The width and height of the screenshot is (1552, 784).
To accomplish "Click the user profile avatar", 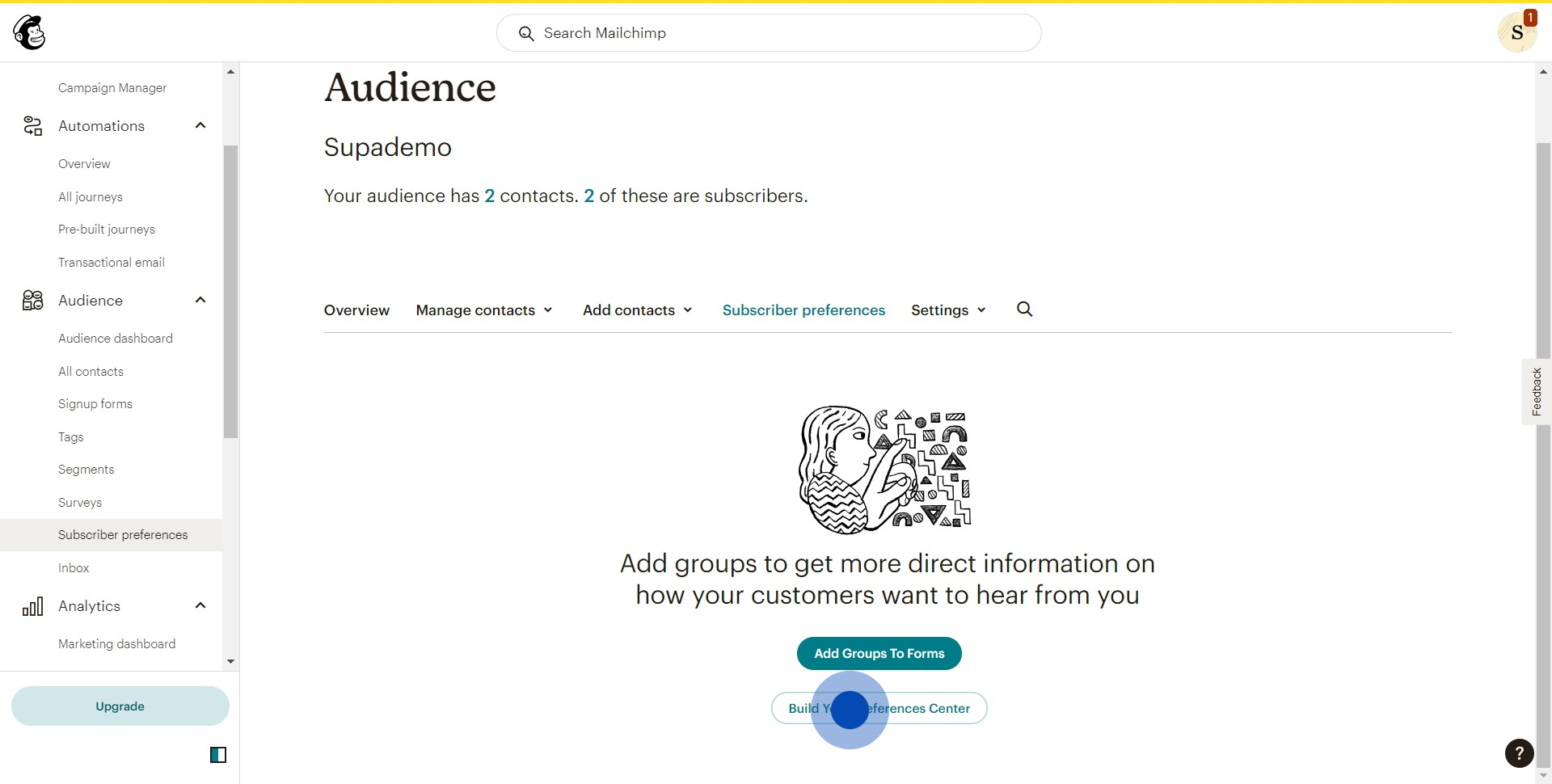I will click(x=1516, y=33).
